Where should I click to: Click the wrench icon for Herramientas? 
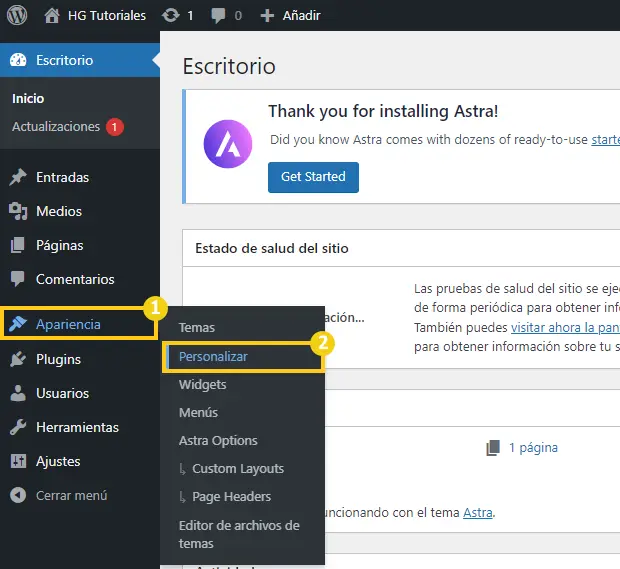click(x=18, y=427)
